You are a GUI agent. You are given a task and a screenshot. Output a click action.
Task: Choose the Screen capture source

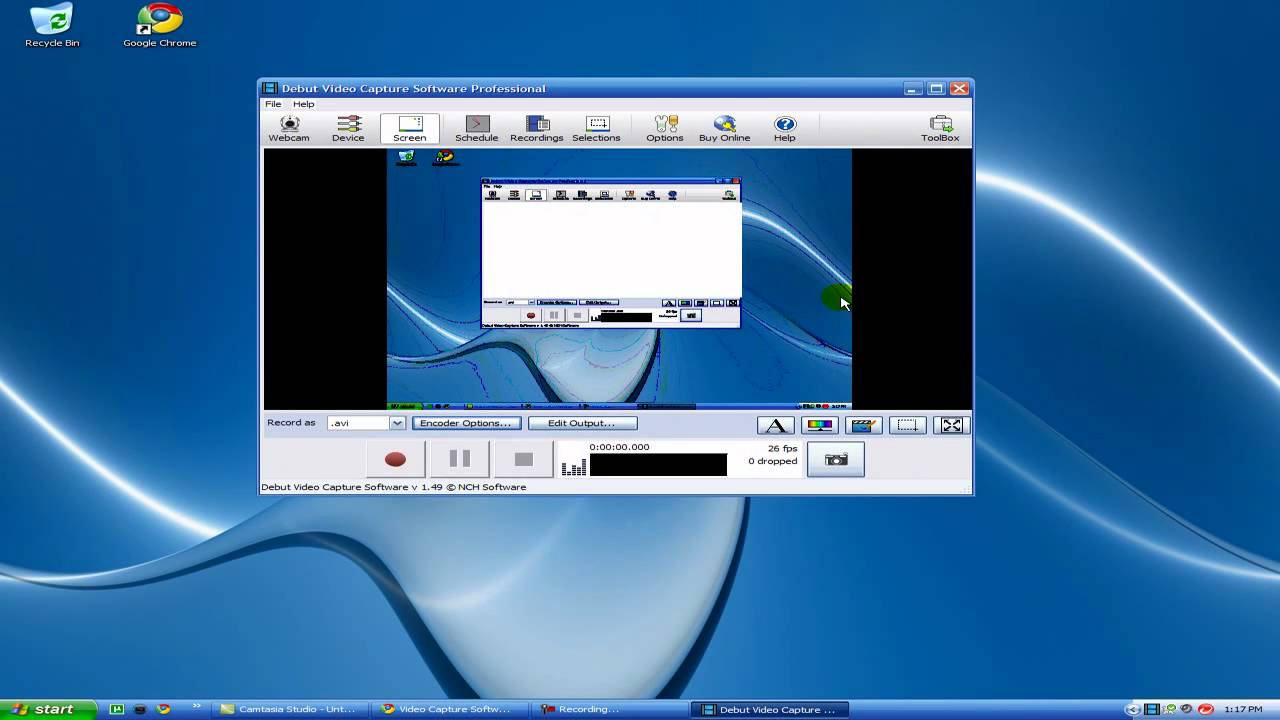point(409,129)
